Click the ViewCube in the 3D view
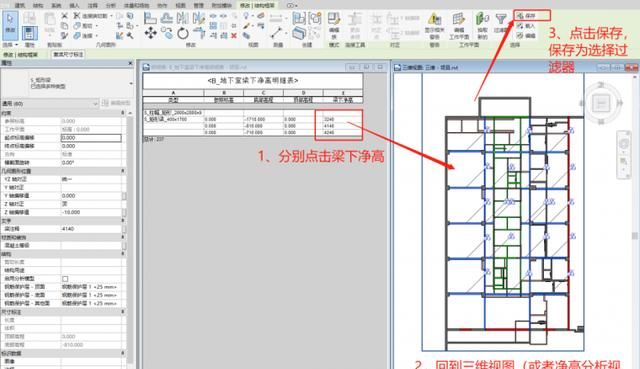 (601, 103)
